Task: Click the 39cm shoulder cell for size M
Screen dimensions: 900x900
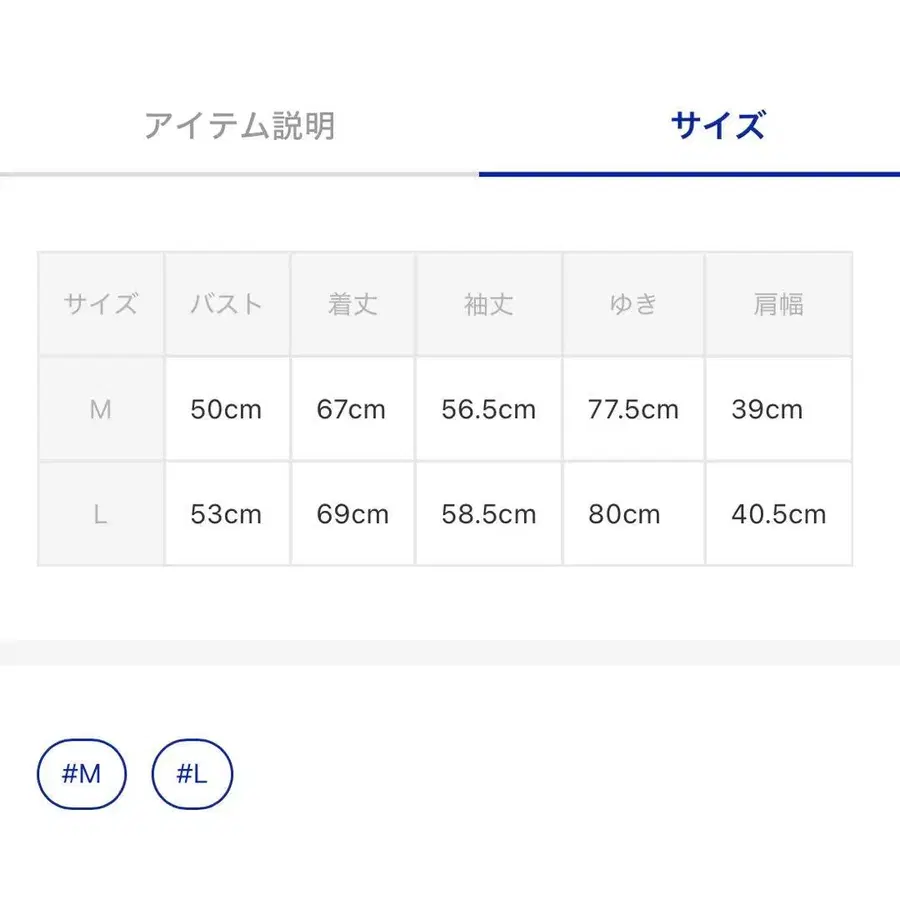Action: point(779,409)
